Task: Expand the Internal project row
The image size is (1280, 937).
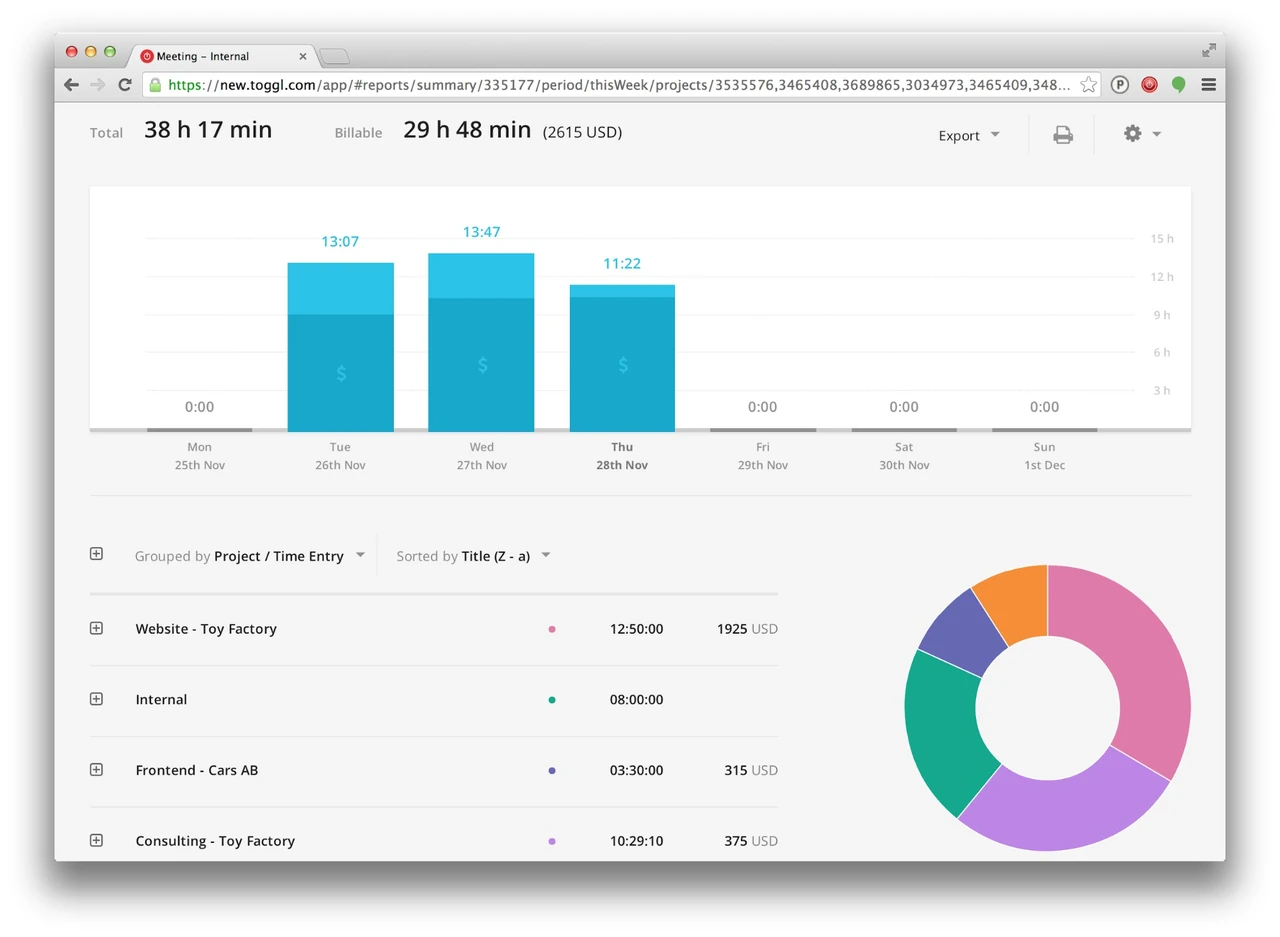Action: 96,699
